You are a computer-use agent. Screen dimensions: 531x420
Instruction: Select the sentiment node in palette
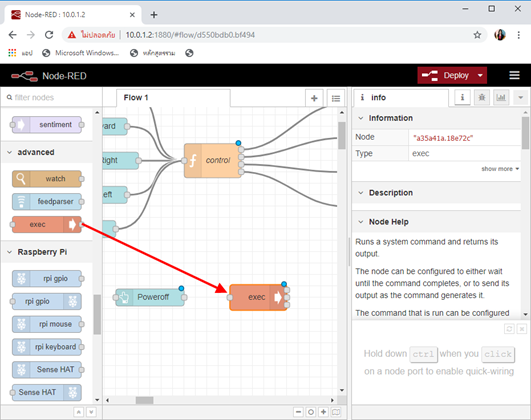[47, 125]
